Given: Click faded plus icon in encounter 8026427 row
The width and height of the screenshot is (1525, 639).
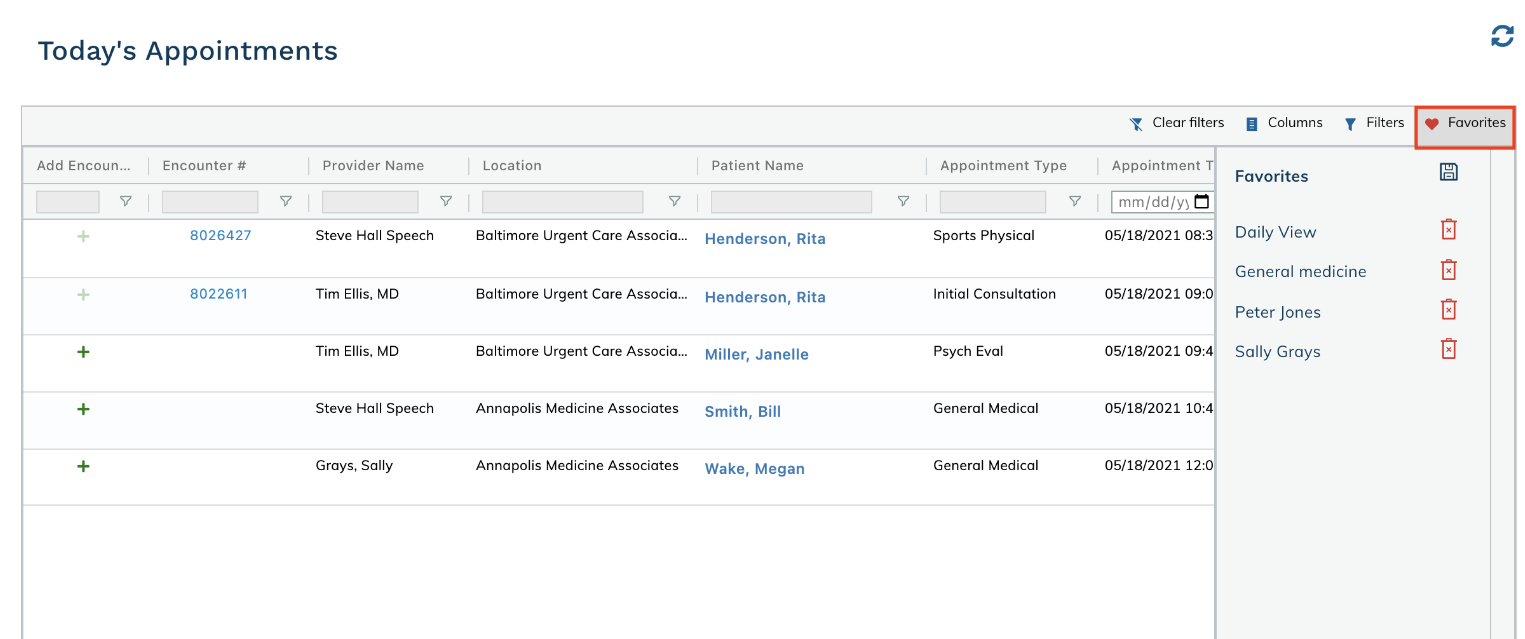Looking at the screenshot, I should 83,236.
